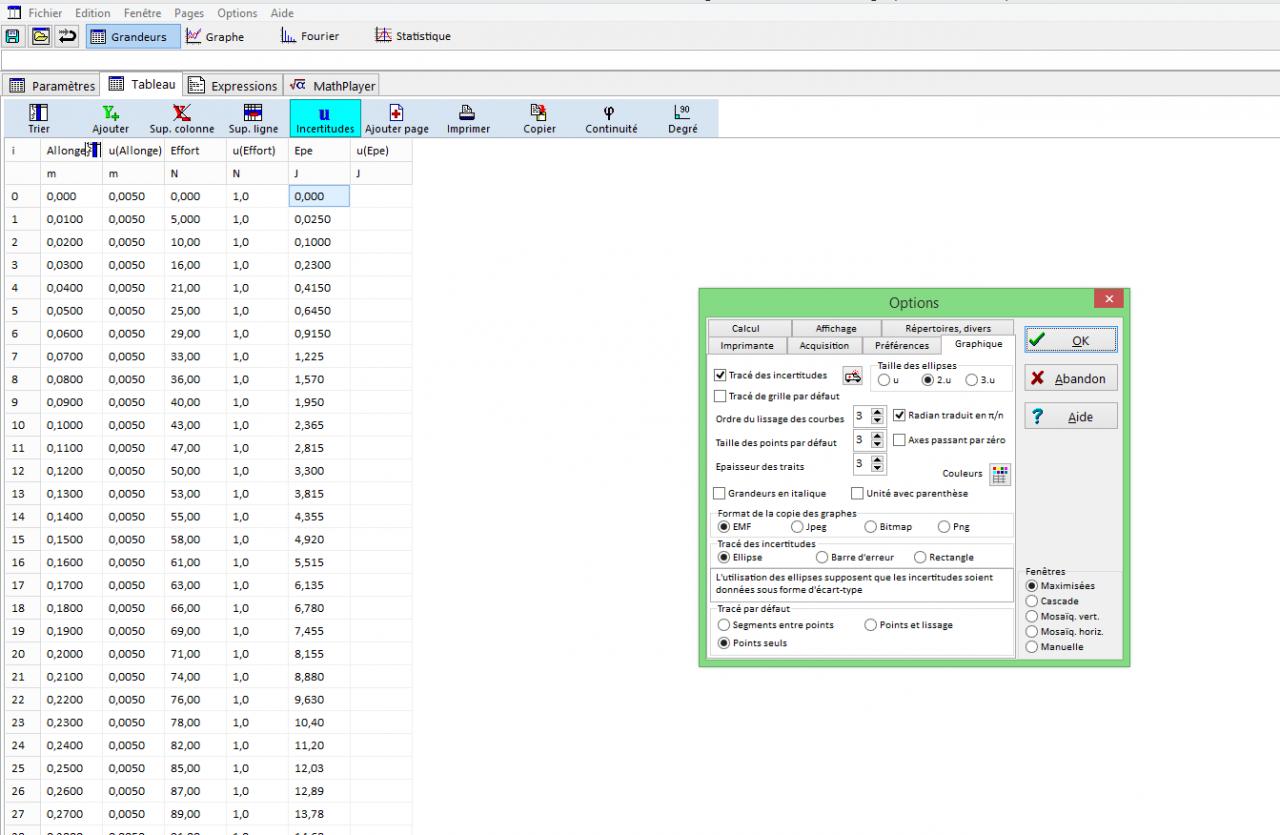Confirm the Options dialog with OK
The image size is (1280, 835).
(1071, 341)
